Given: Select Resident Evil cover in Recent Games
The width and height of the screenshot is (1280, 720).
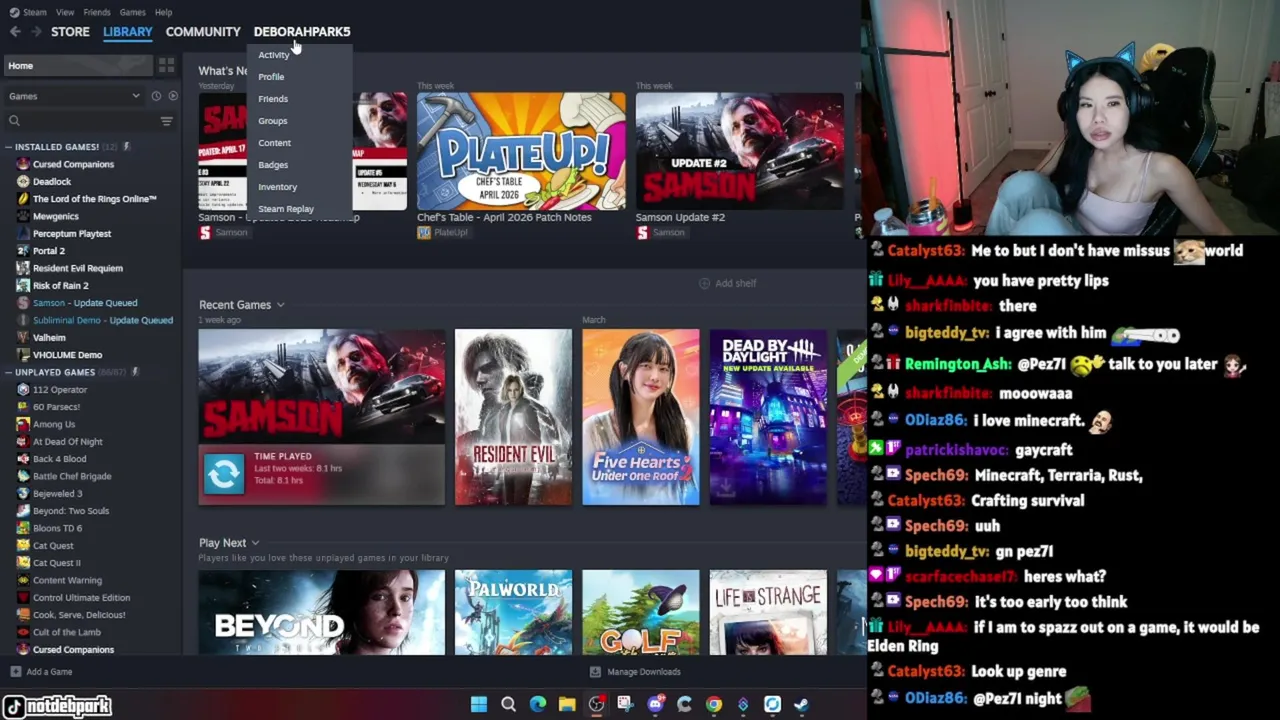Looking at the screenshot, I should coord(513,417).
